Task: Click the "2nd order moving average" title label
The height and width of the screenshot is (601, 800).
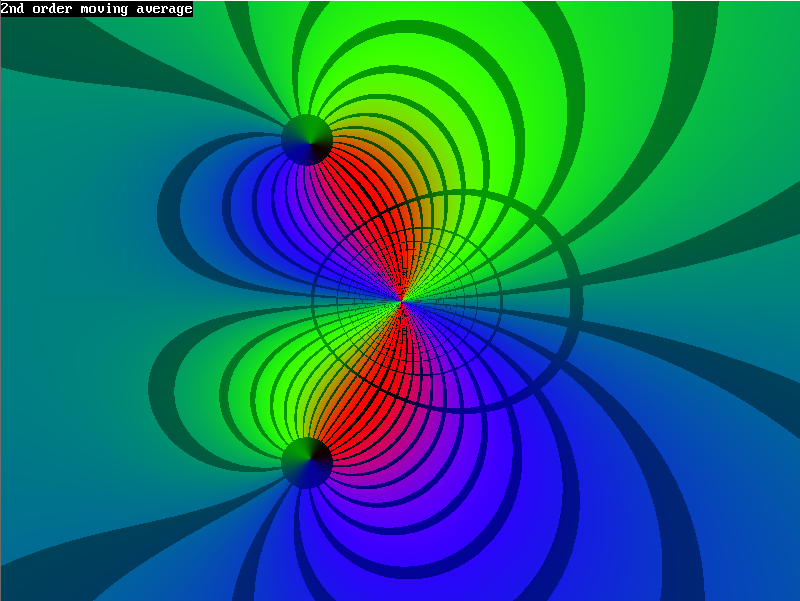Action: [97, 9]
